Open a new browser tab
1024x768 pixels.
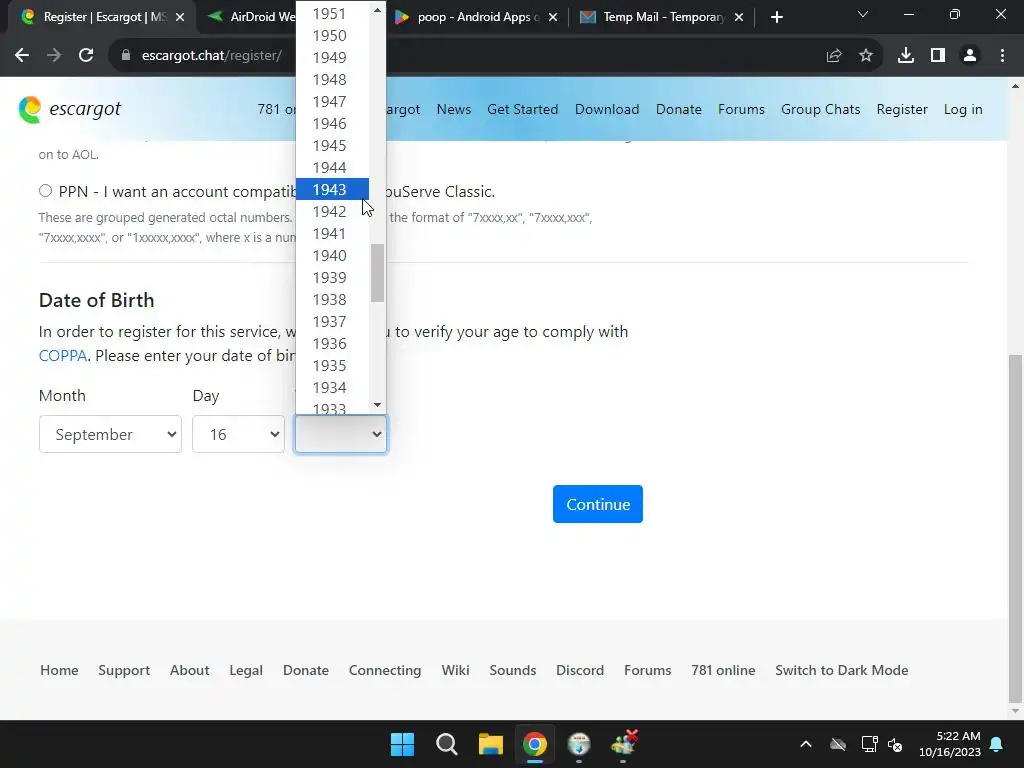pos(776,18)
